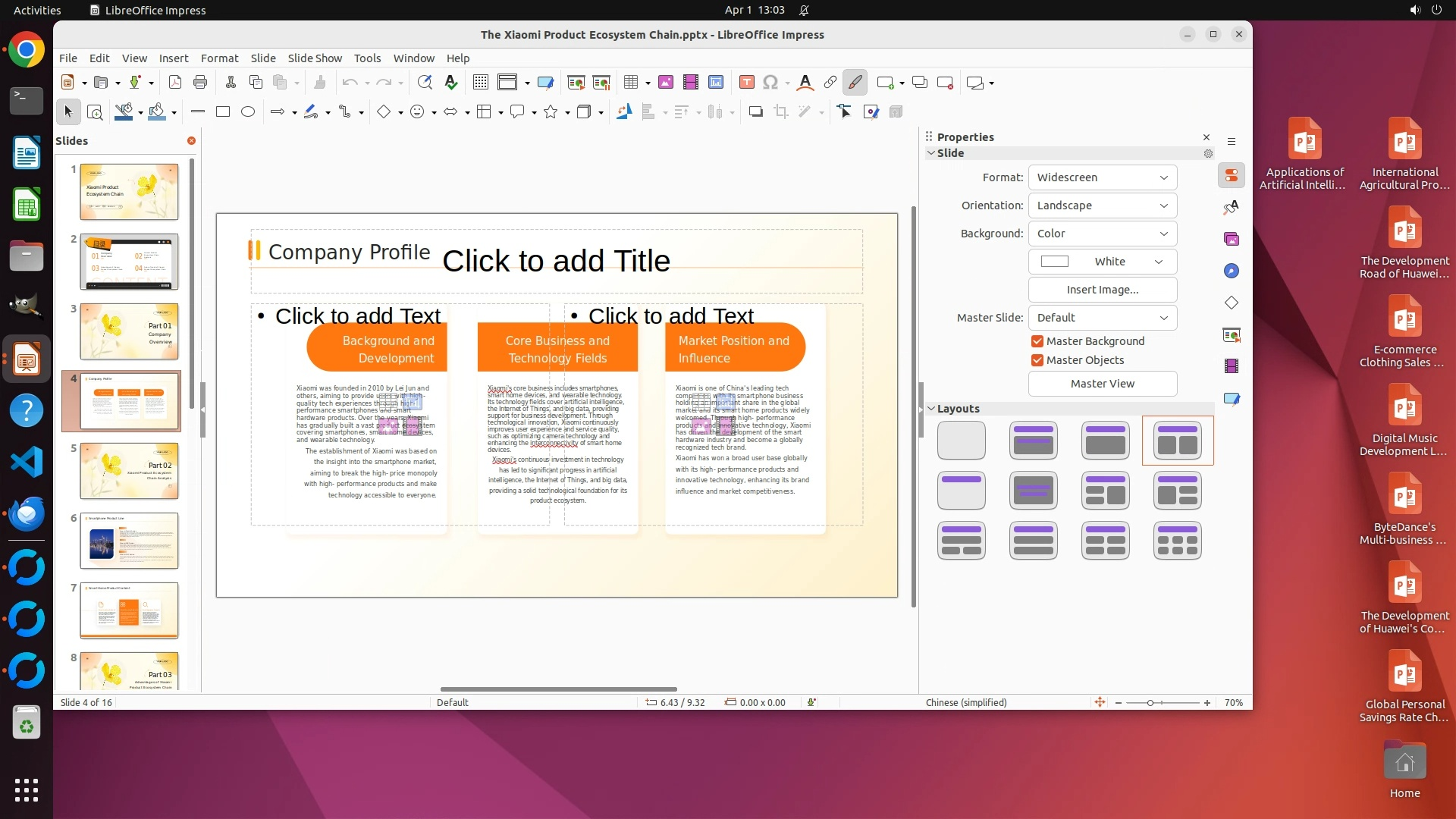
Task: Open Thunderbird from the dock
Action: pyautogui.click(x=27, y=514)
